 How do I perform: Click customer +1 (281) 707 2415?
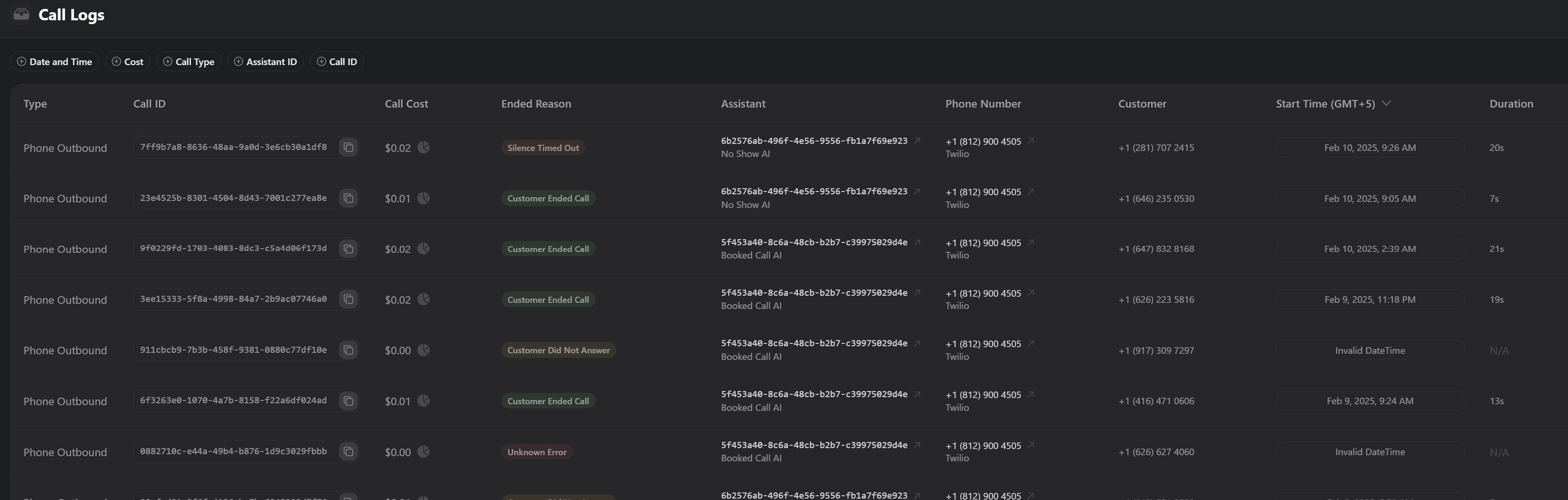(1156, 147)
